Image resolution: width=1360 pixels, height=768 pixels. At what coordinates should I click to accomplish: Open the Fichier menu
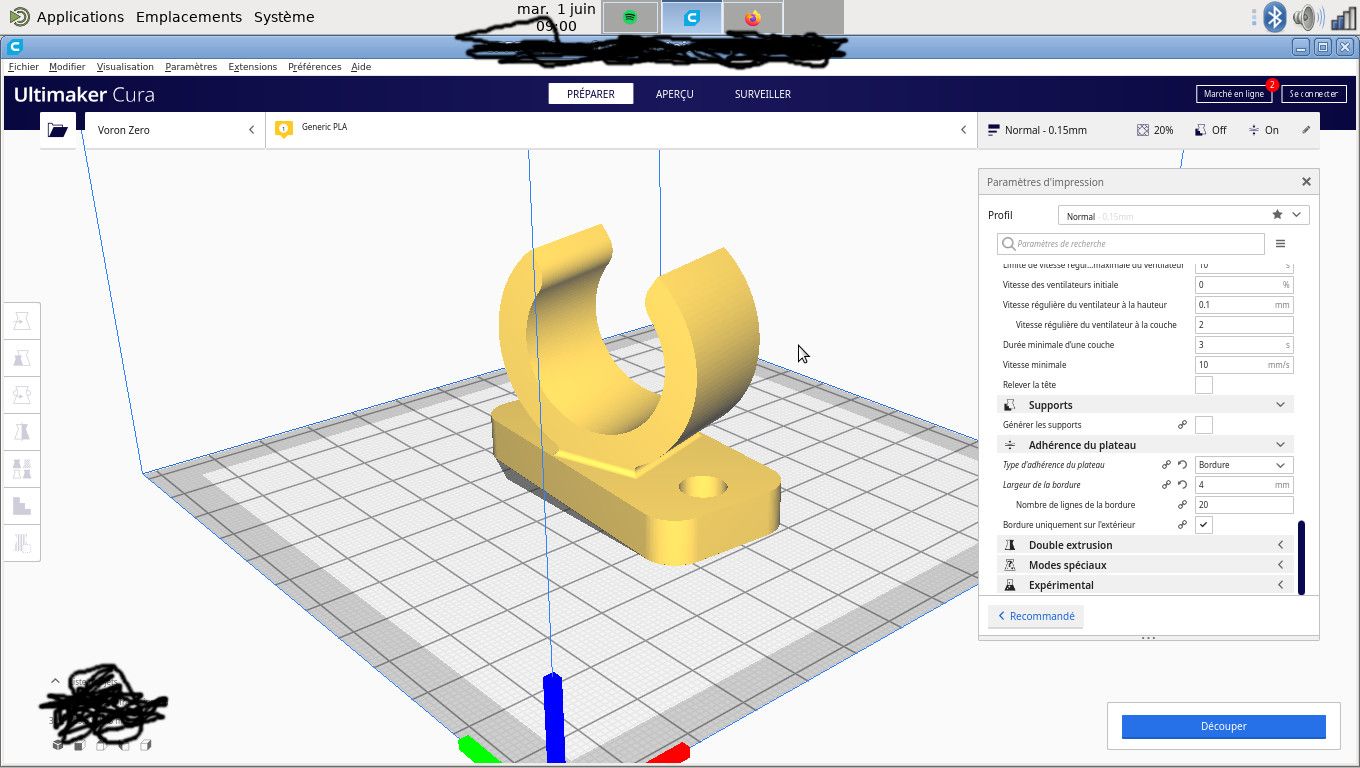(24, 67)
